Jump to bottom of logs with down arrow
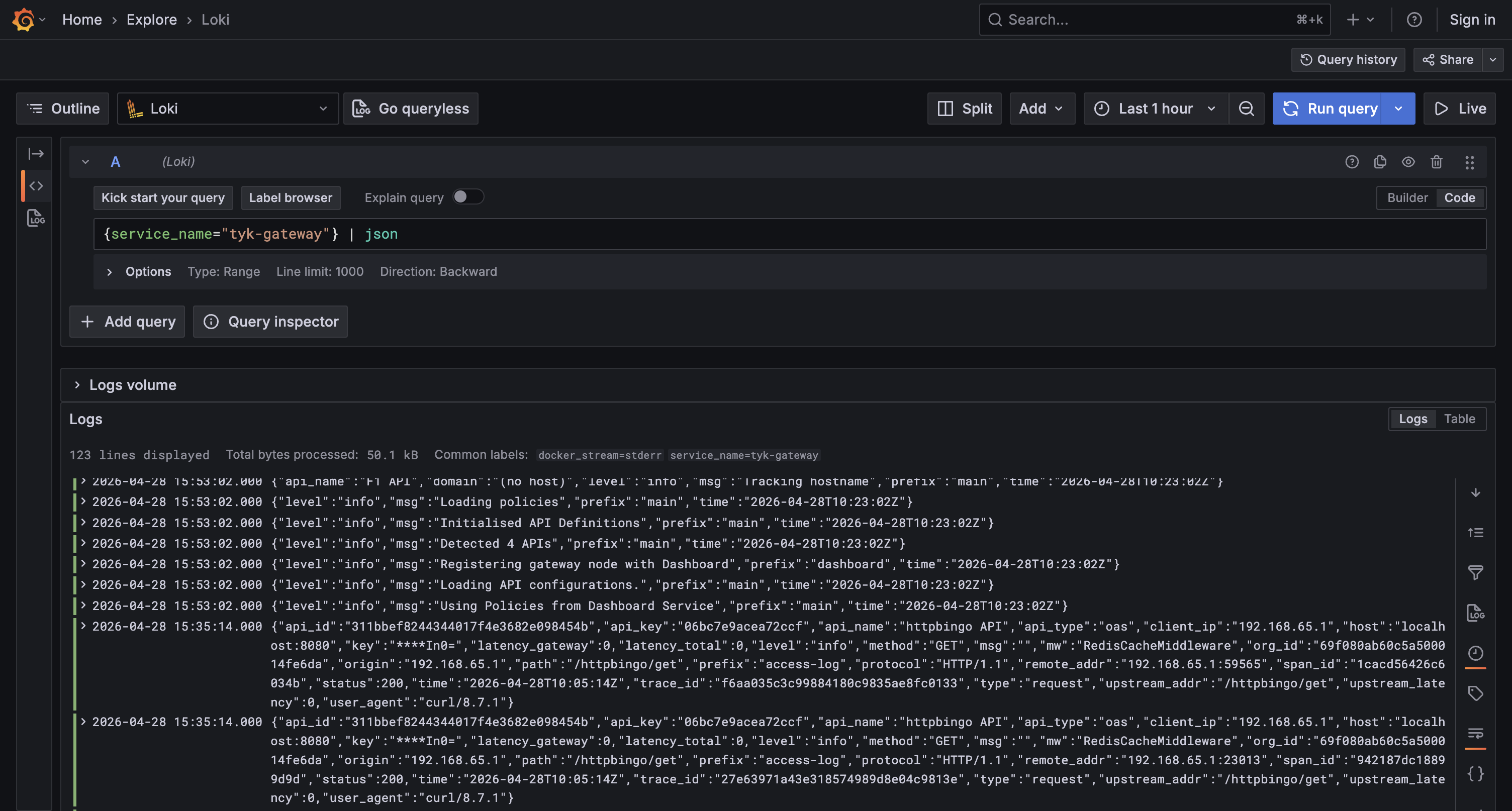1512x811 pixels. coord(1475,492)
